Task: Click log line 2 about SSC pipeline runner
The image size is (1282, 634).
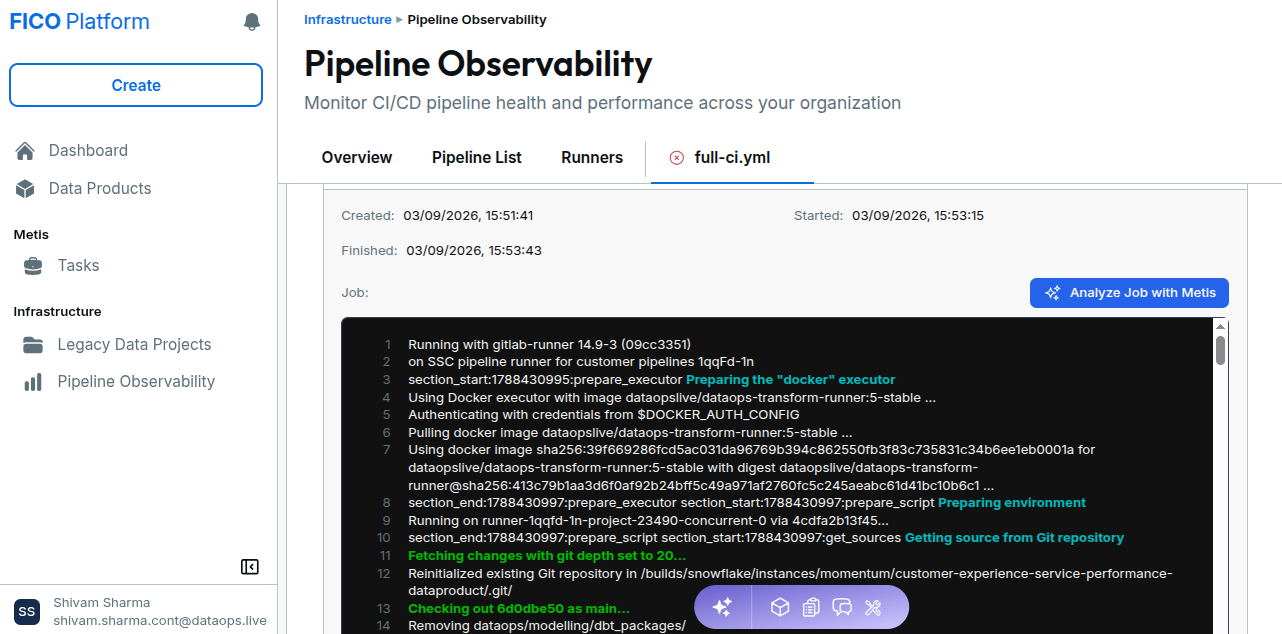Action: click(581, 362)
